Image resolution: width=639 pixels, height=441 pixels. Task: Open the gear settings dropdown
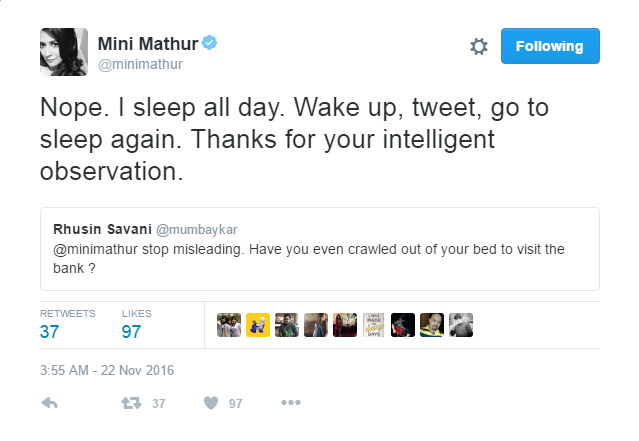pos(479,46)
